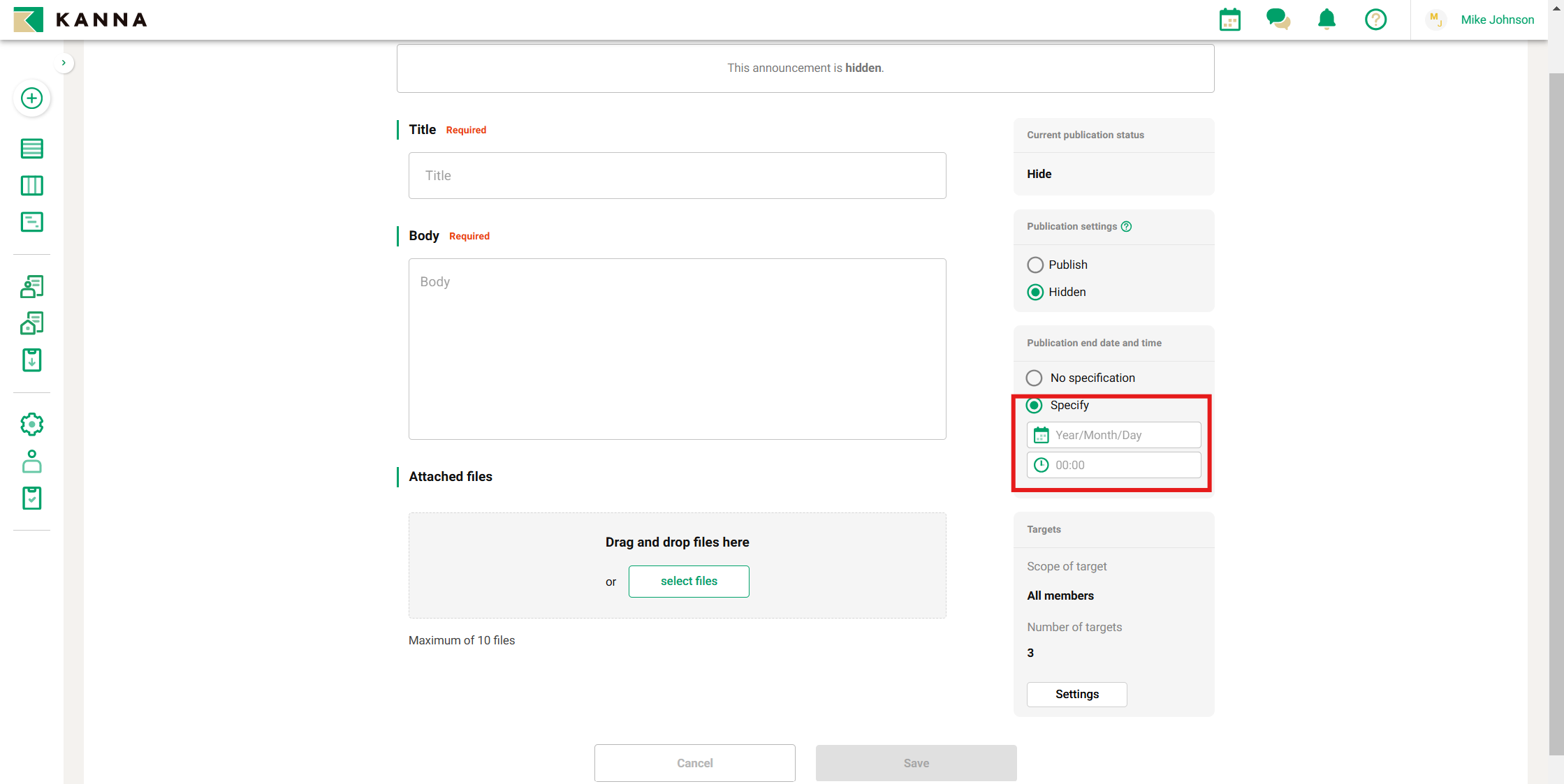Click the calendar icon in top header

pyautogui.click(x=1229, y=20)
